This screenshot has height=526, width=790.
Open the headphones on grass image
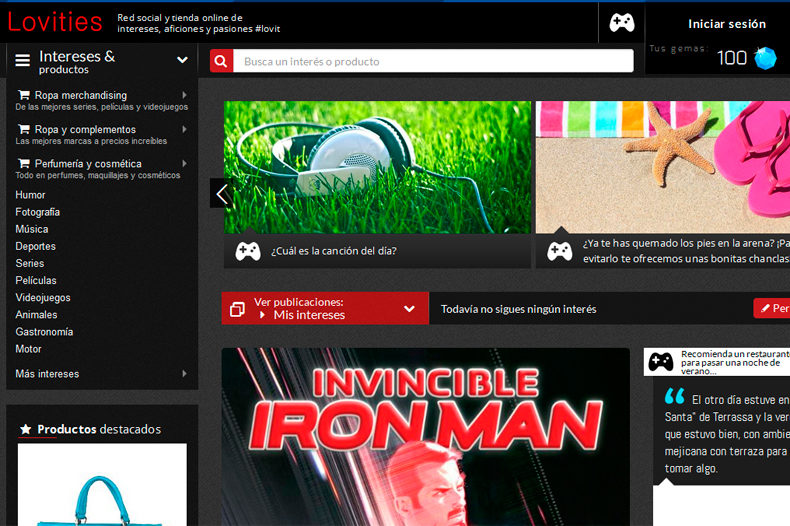pos(377,167)
